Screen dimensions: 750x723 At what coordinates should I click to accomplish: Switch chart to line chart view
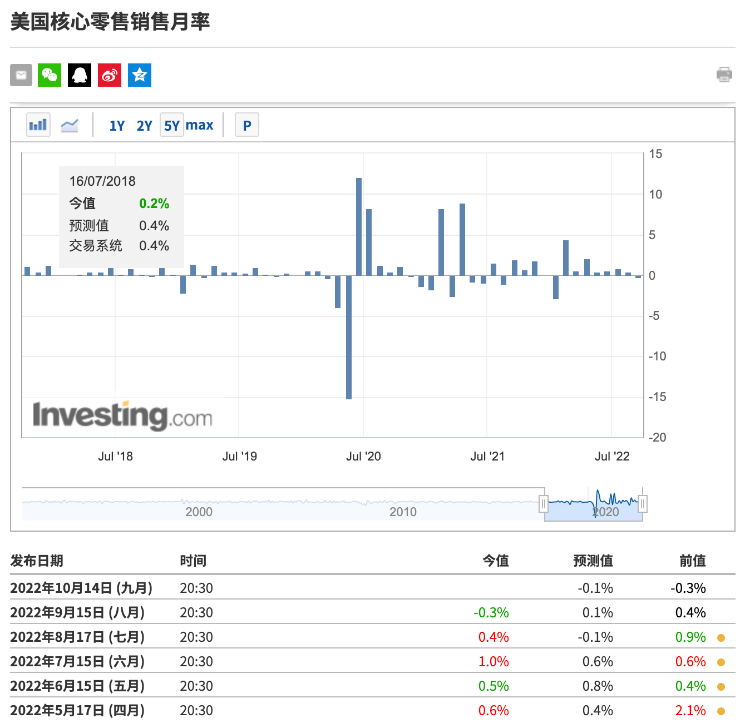coord(70,125)
